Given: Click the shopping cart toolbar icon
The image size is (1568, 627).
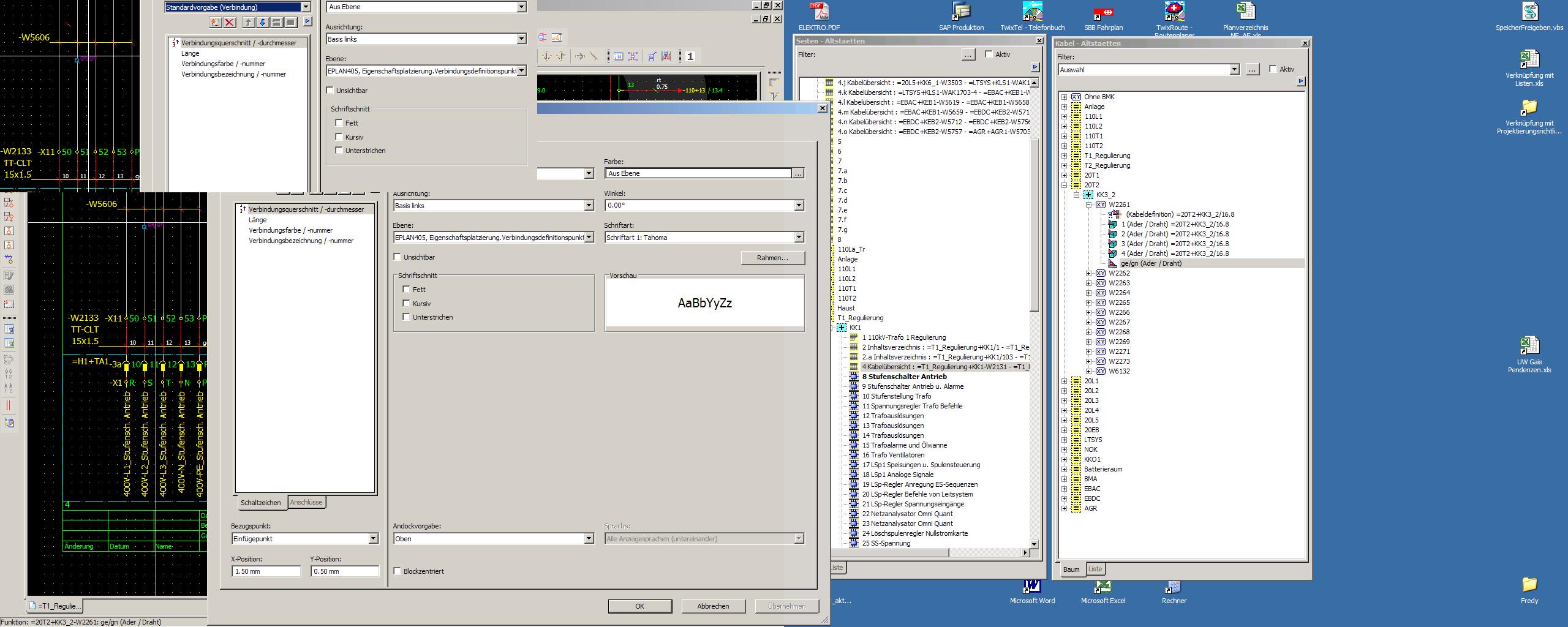Looking at the screenshot, I should coord(652,56).
